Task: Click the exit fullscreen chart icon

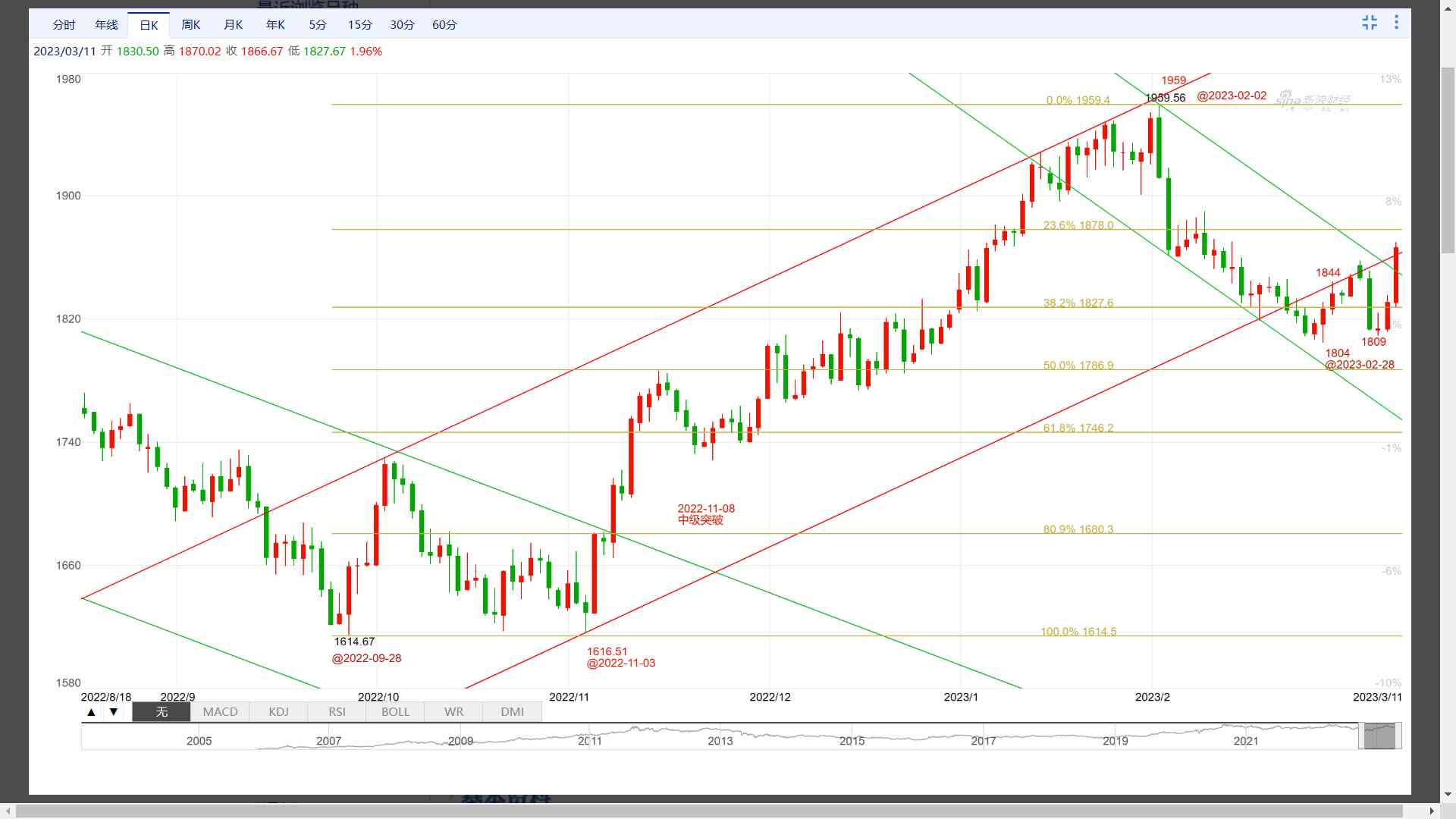Action: (1370, 23)
